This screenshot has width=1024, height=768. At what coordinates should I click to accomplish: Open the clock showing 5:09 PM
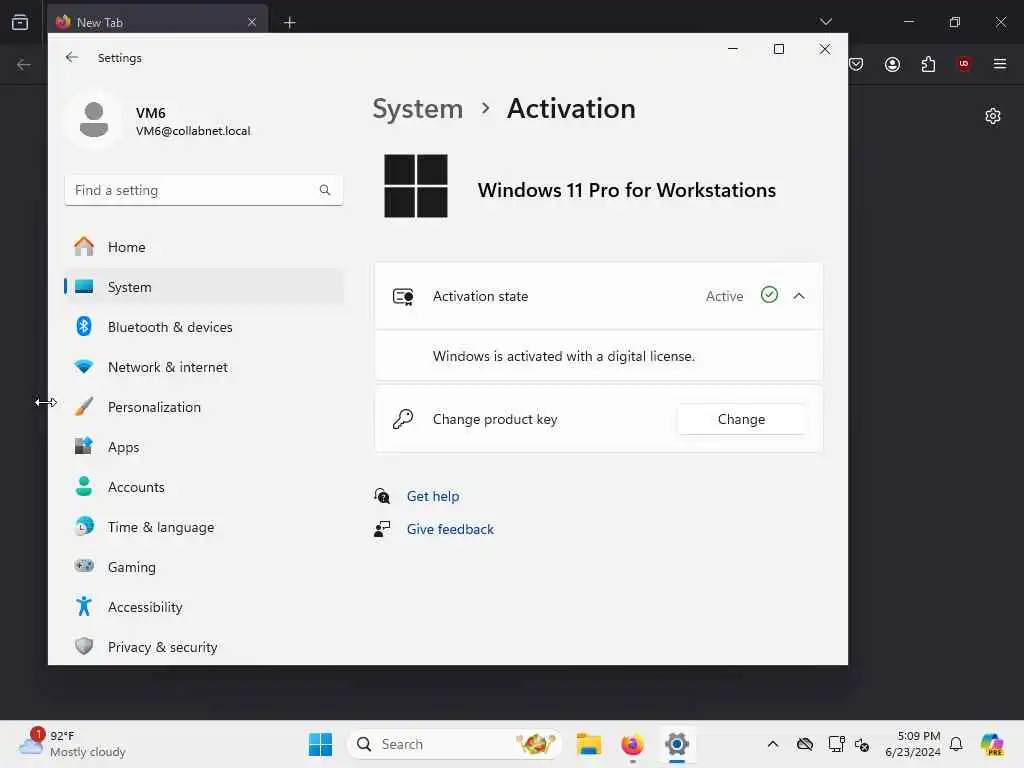coord(912,744)
